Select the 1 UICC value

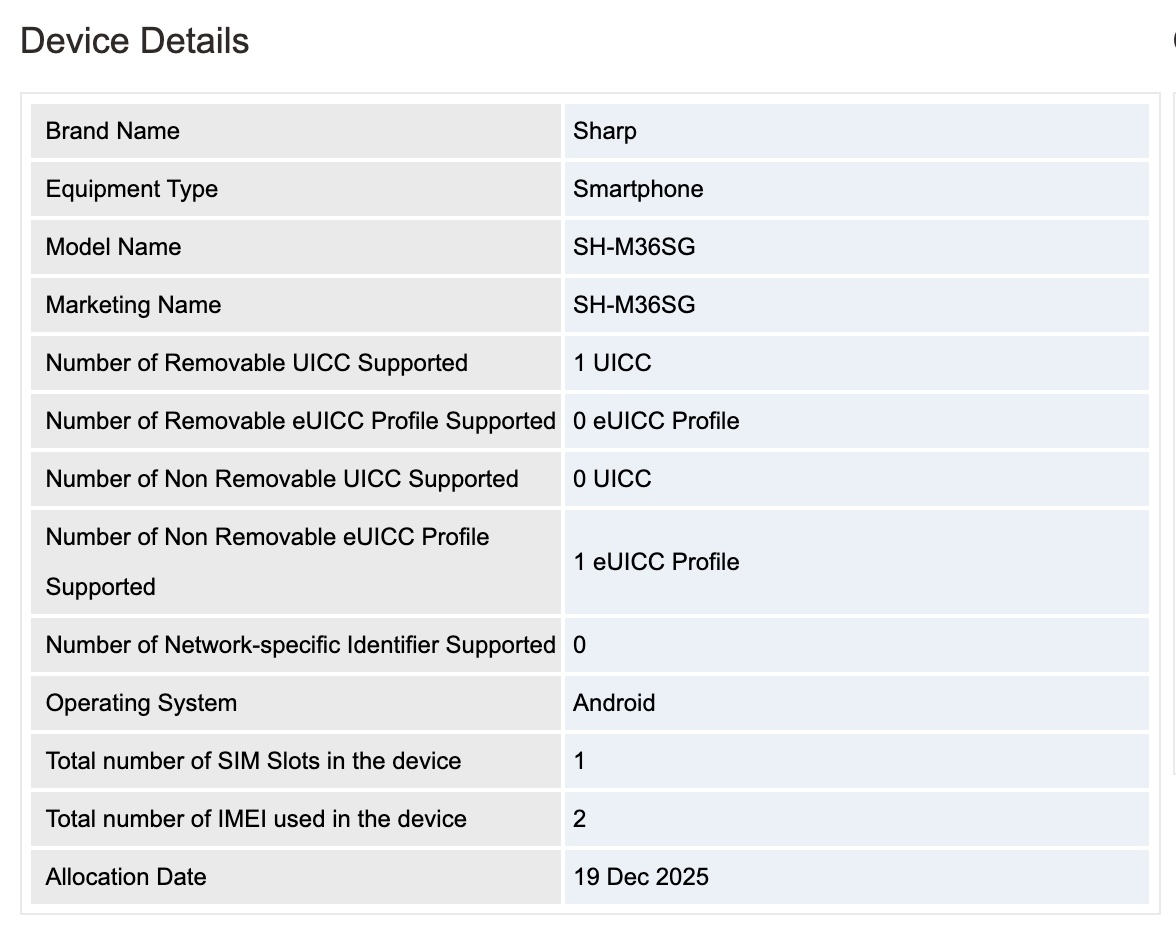click(x=612, y=363)
